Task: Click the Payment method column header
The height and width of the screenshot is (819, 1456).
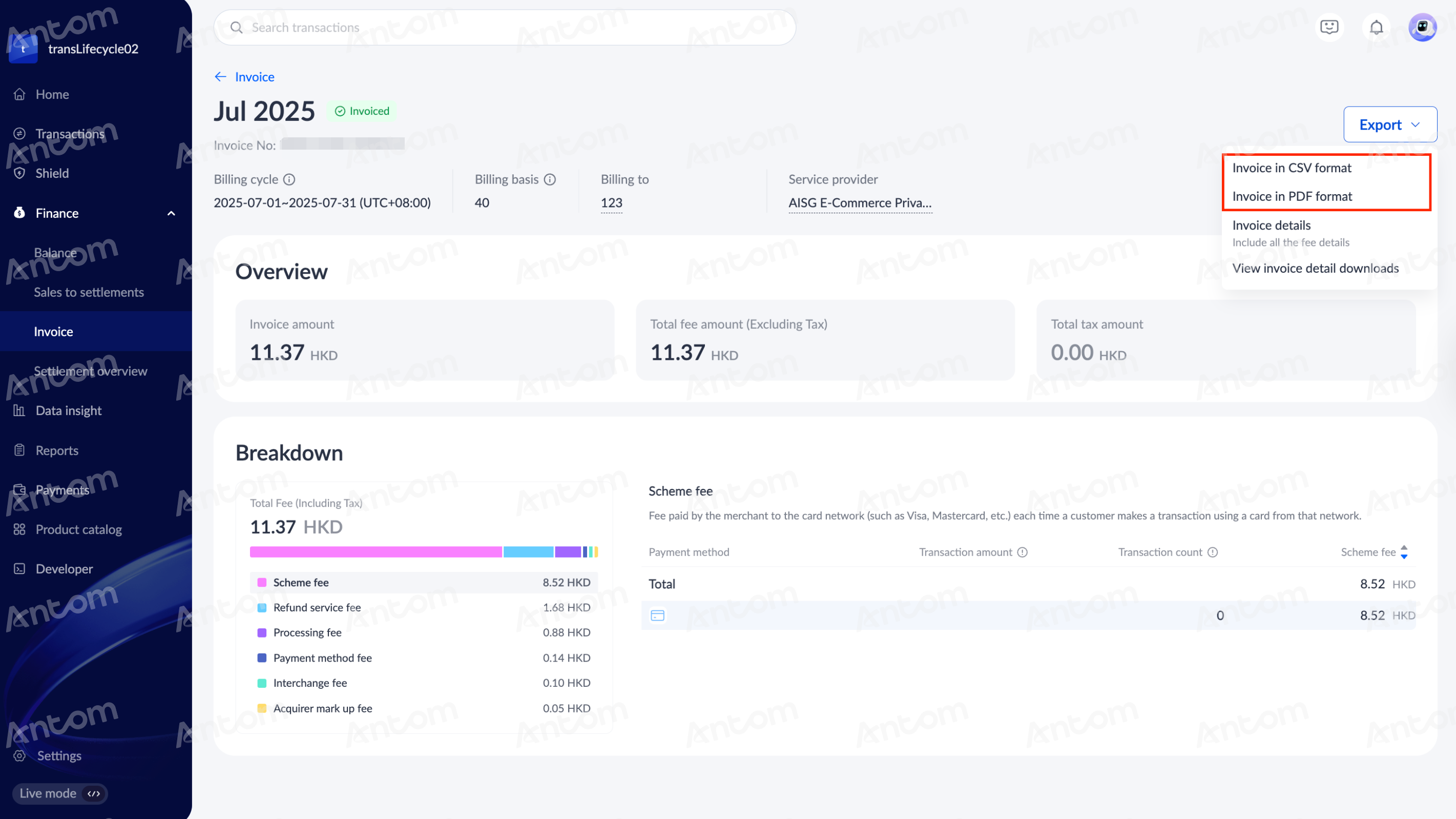Action: tap(689, 552)
